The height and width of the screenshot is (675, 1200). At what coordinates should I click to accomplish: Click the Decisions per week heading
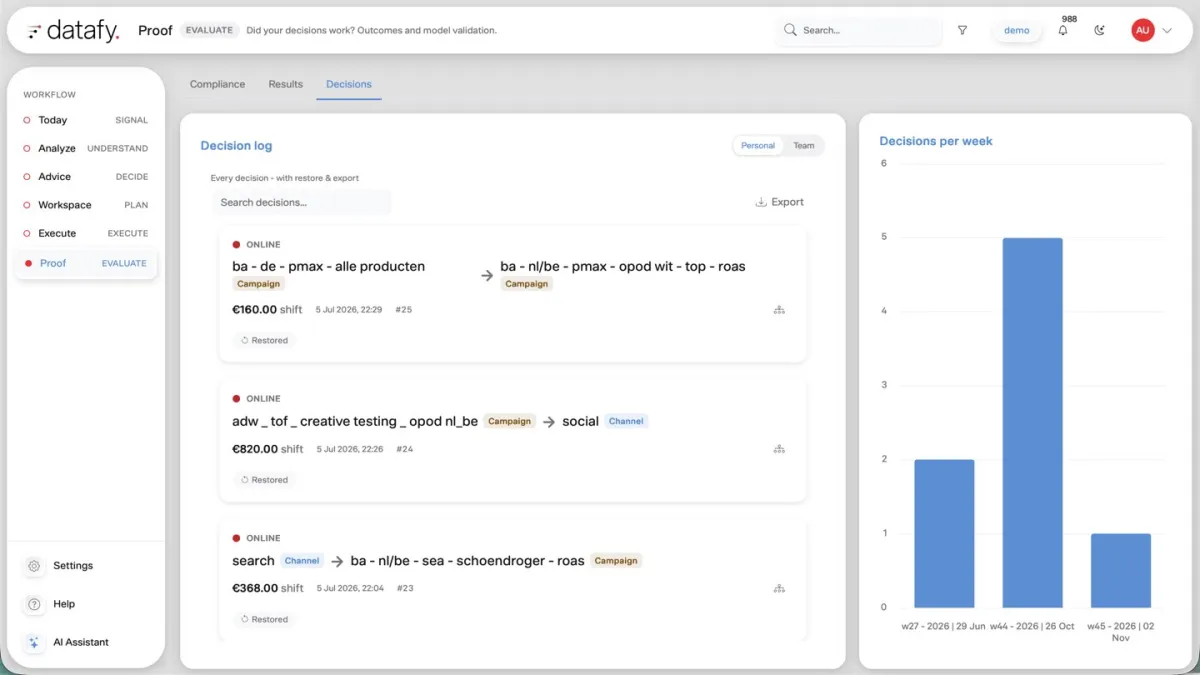point(936,141)
